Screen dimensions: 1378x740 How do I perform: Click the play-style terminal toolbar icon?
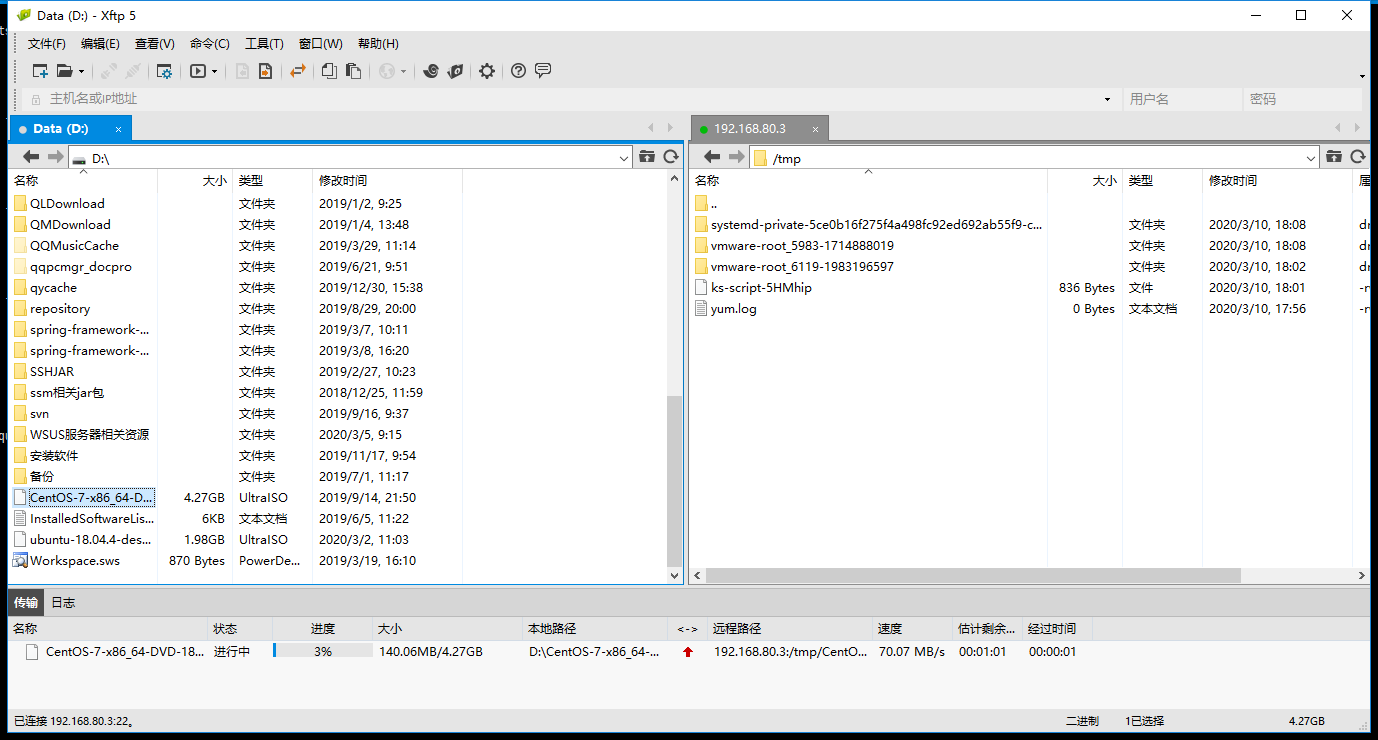click(x=198, y=71)
